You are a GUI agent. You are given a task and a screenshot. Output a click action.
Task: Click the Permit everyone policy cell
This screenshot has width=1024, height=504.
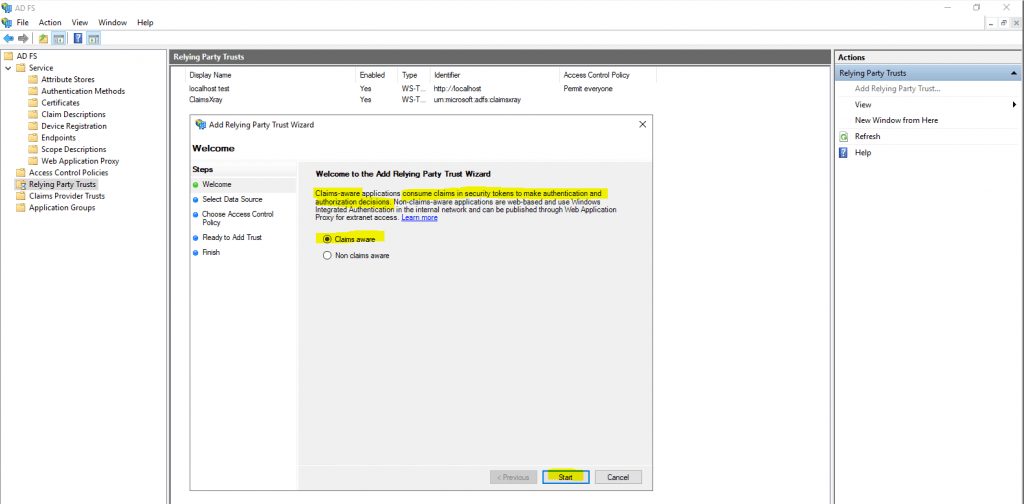coord(588,88)
